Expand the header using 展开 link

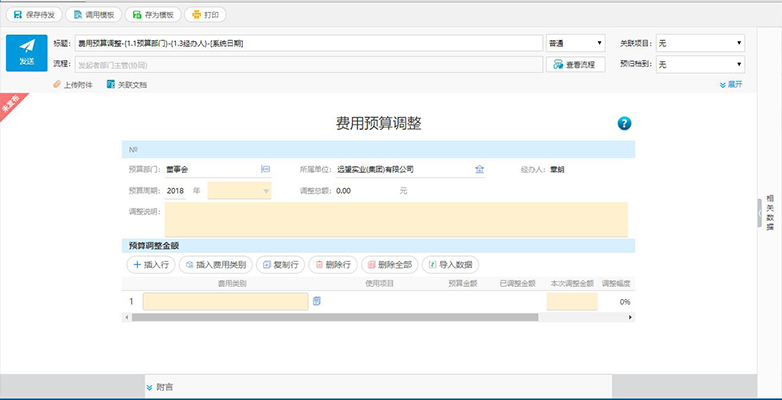click(x=731, y=85)
